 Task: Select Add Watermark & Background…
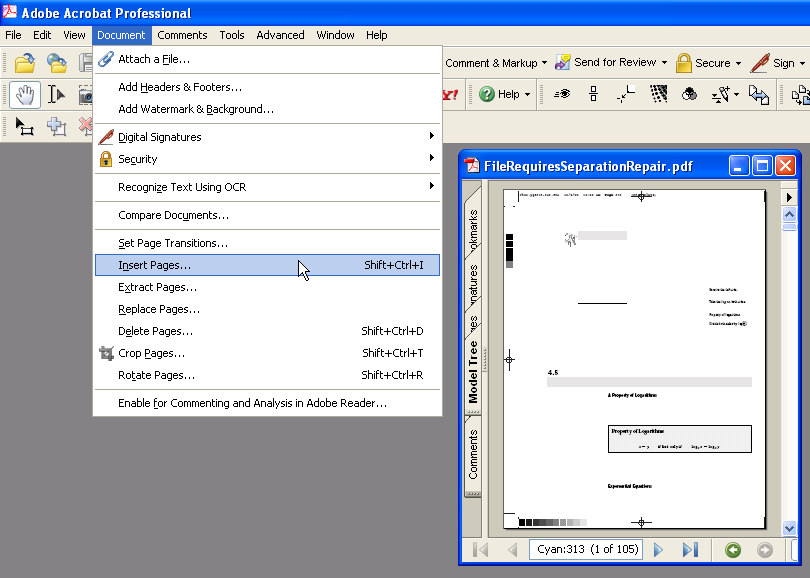click(268, 110)
